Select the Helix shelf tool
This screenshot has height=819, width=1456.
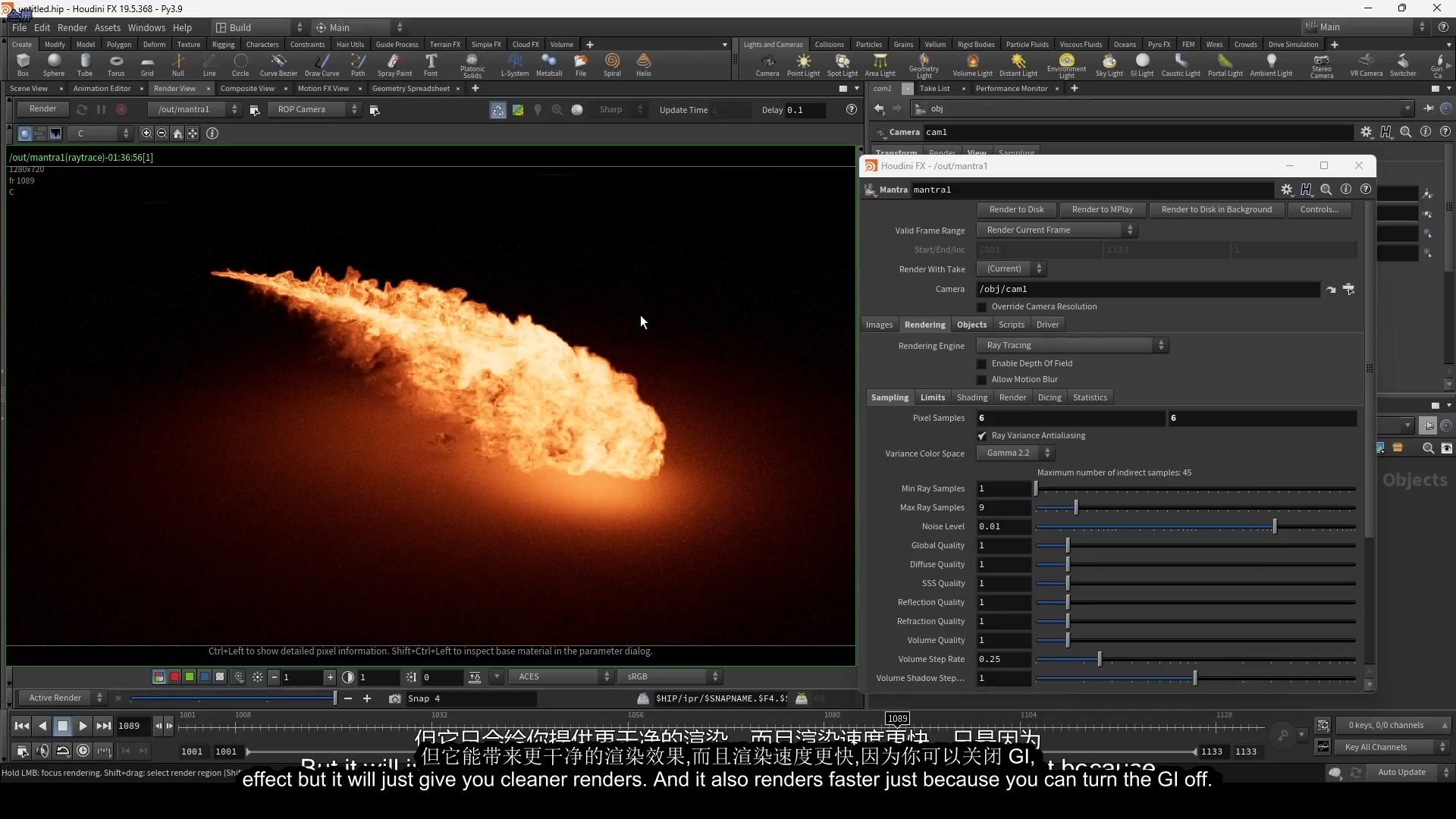click(x=644, y=64)
